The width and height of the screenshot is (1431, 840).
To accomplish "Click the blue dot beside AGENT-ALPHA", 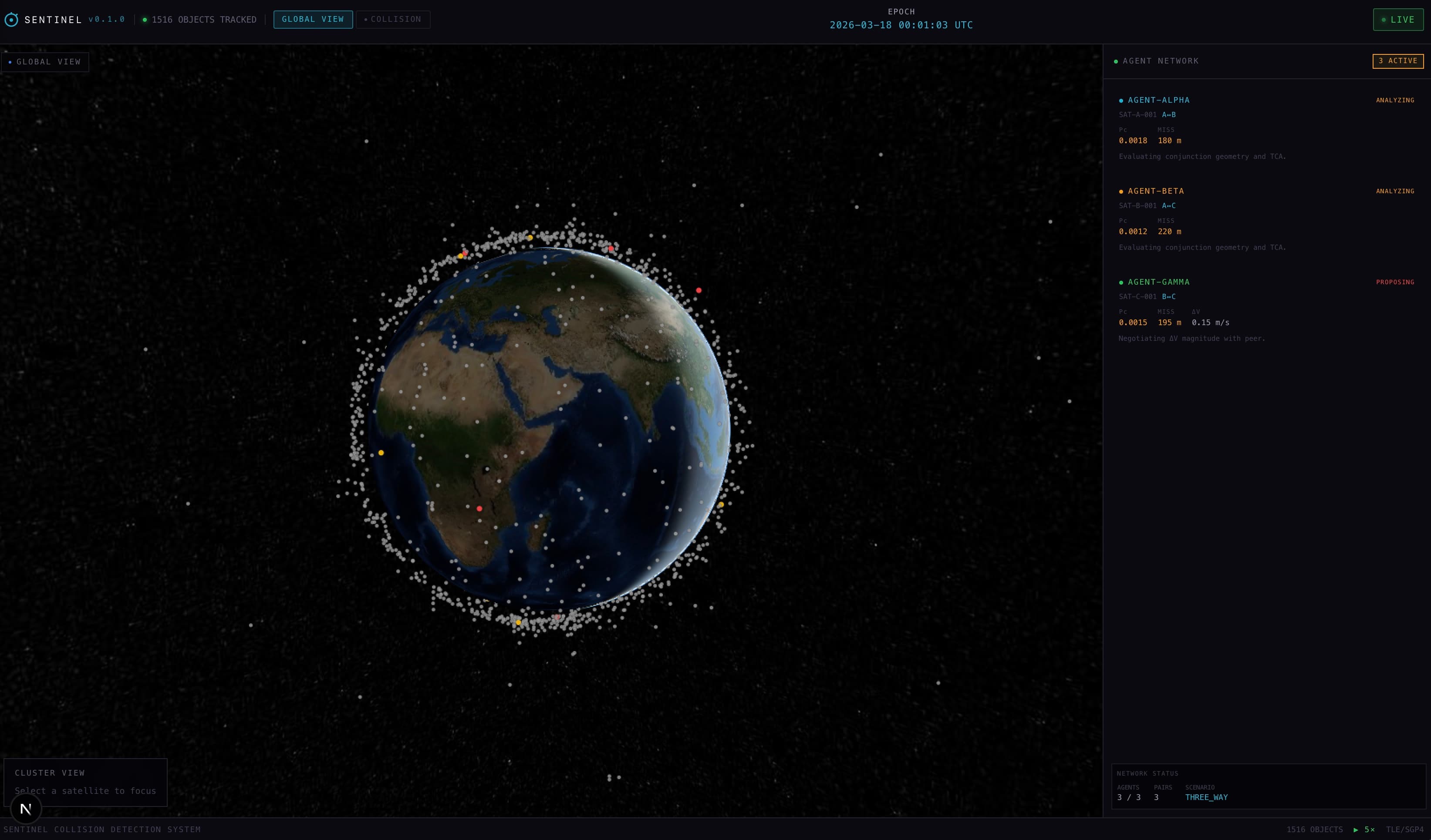I will (1121, 101).
